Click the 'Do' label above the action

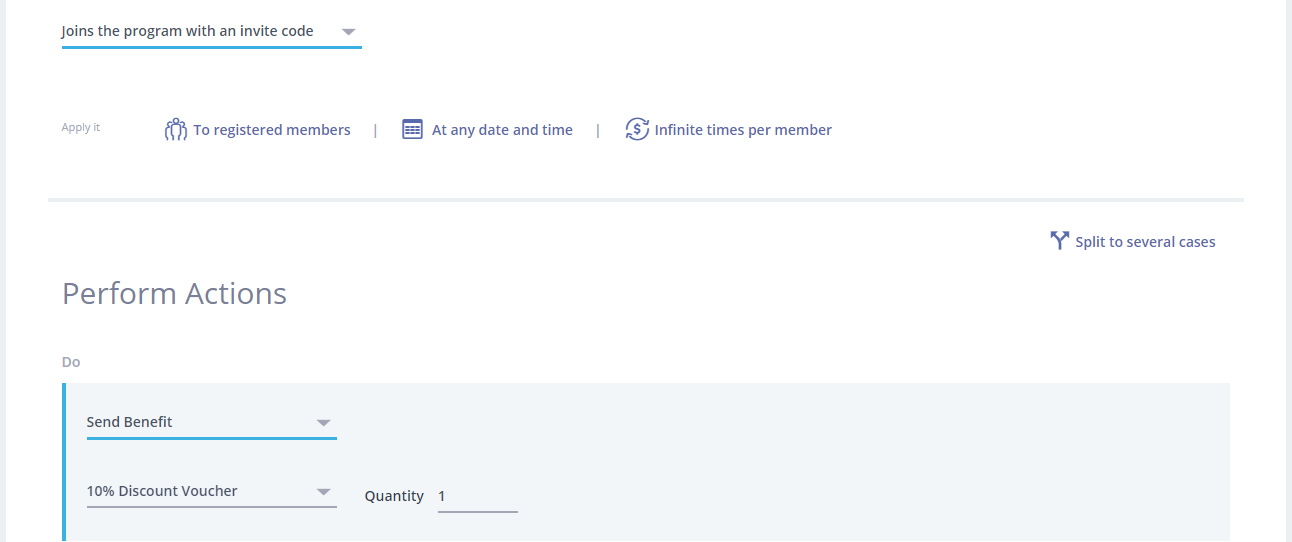point(71,362)
